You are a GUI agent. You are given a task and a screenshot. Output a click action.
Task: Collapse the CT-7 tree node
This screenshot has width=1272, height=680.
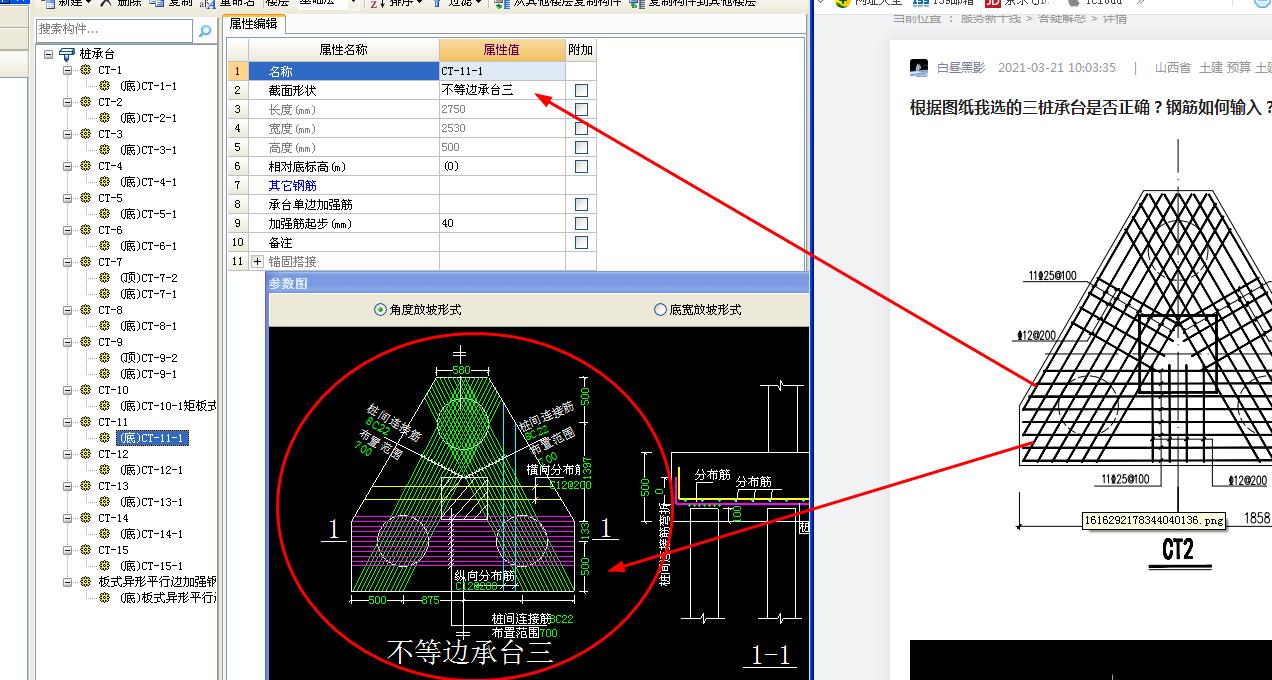tap(69, 262)
